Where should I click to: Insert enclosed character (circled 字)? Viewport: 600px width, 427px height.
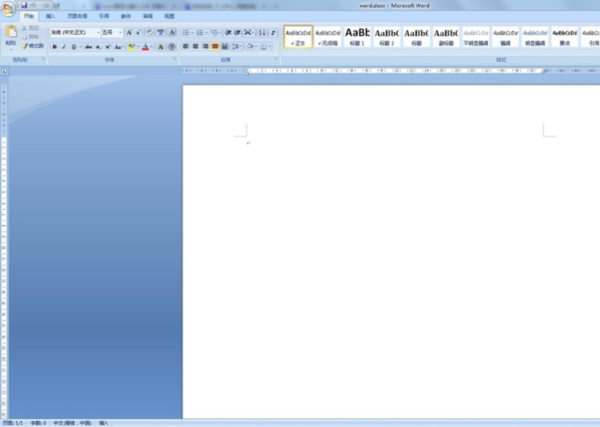pyautogui.click(x=172, y=47)
